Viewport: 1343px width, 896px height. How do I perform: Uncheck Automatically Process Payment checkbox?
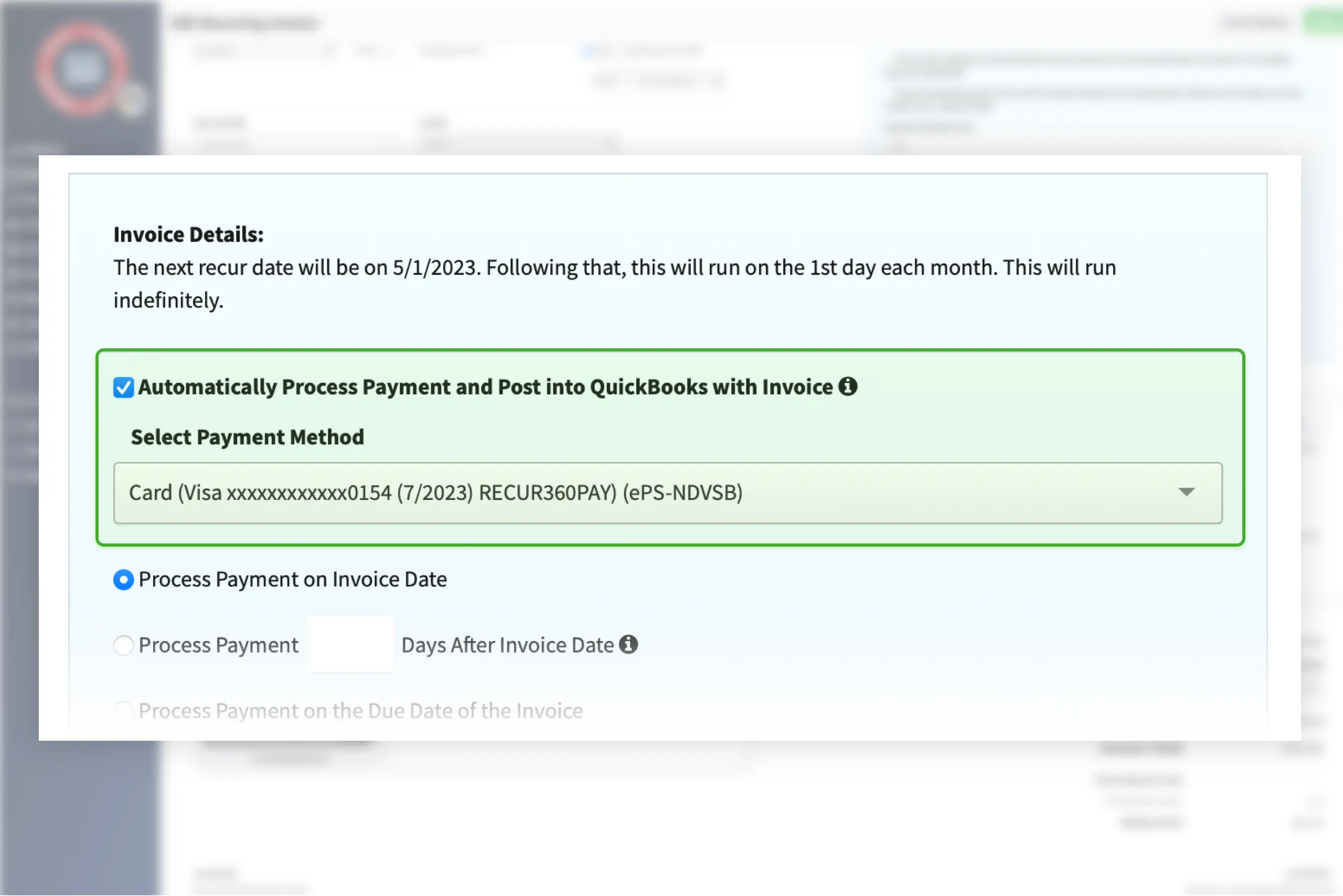pyautogui.click(x=123, y=388)
